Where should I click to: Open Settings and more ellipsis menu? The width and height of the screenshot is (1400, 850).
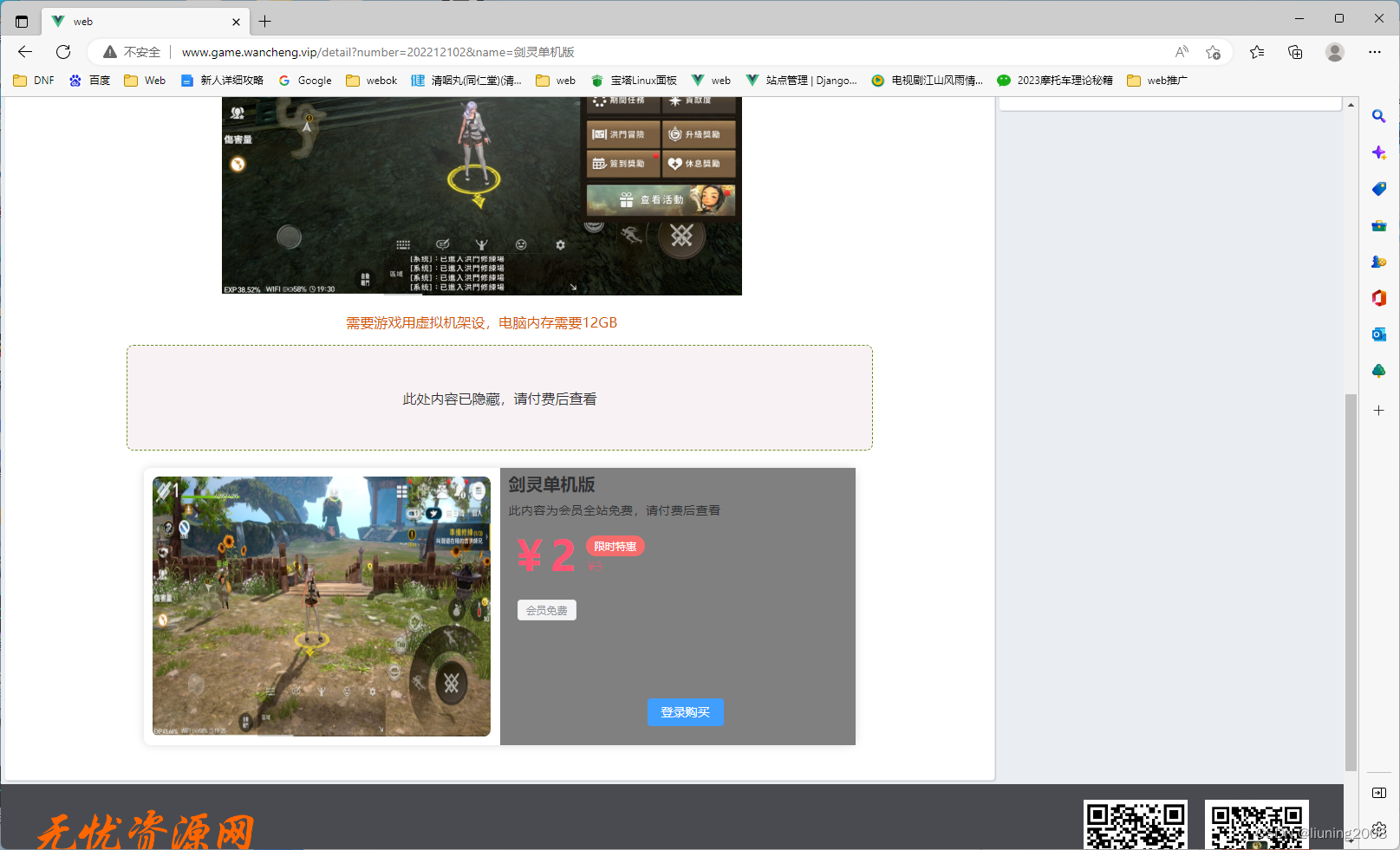pyautogui.click(x=1375, y=52)
